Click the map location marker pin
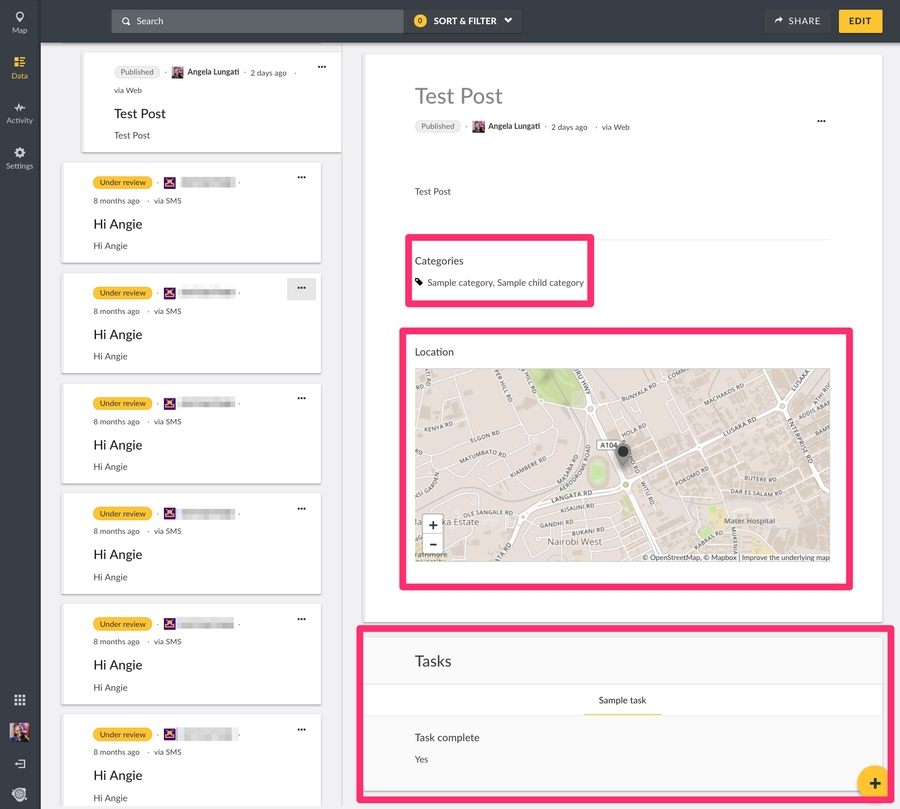 pyautogui.click(x=624, y=453)
